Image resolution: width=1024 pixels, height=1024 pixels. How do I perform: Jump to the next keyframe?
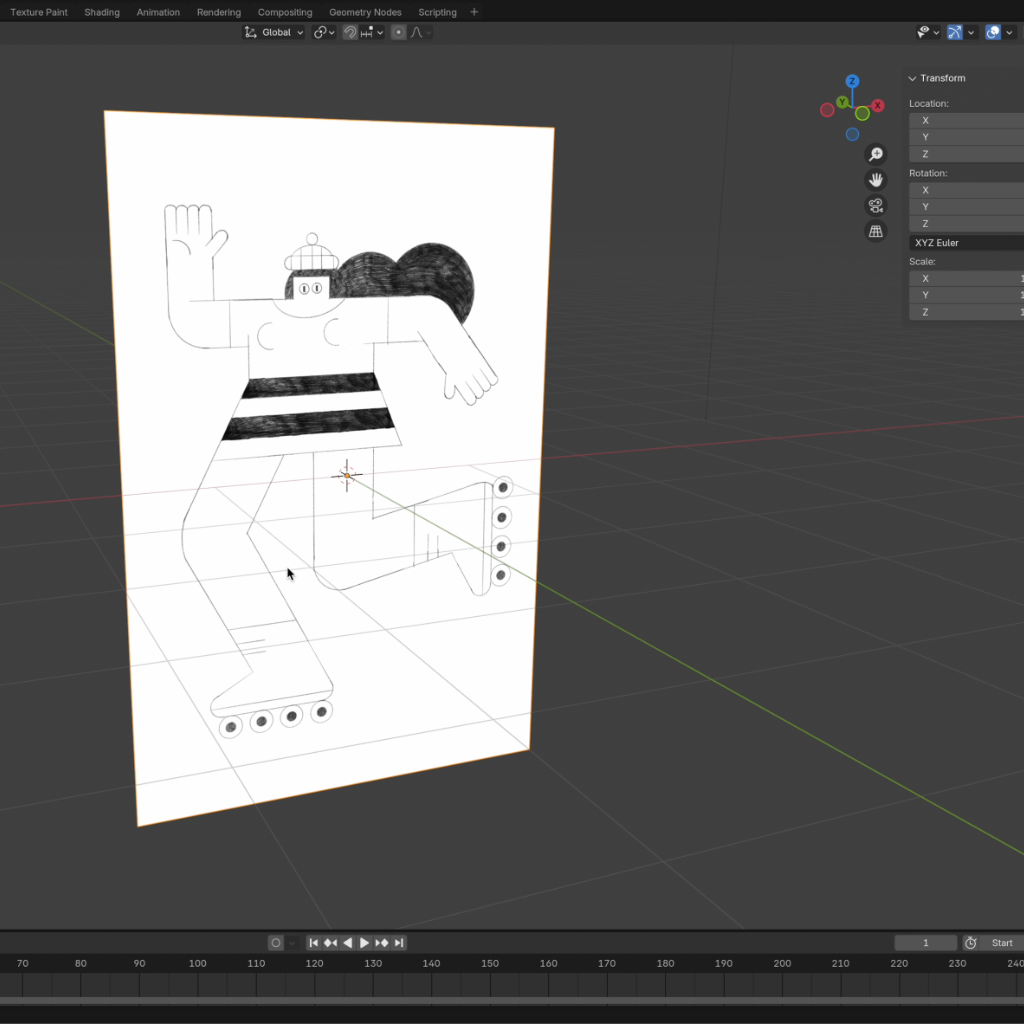(381, 943)
